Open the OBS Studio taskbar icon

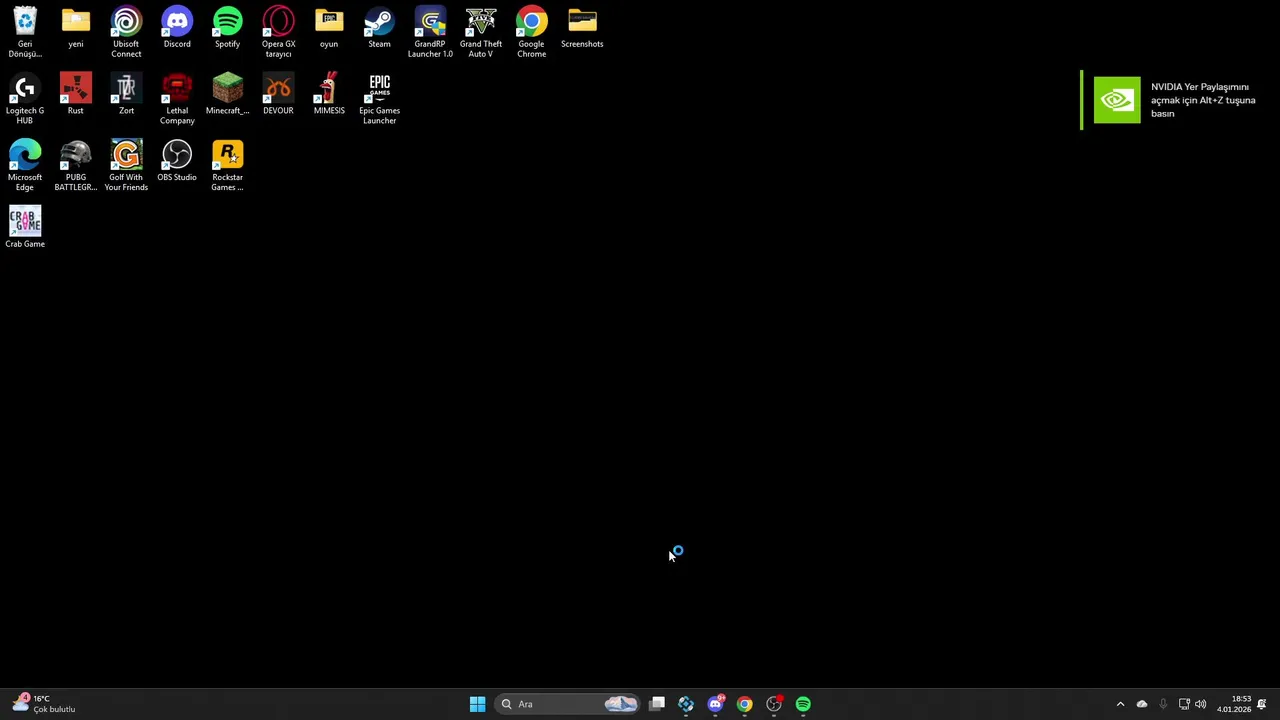coord(774,704)
